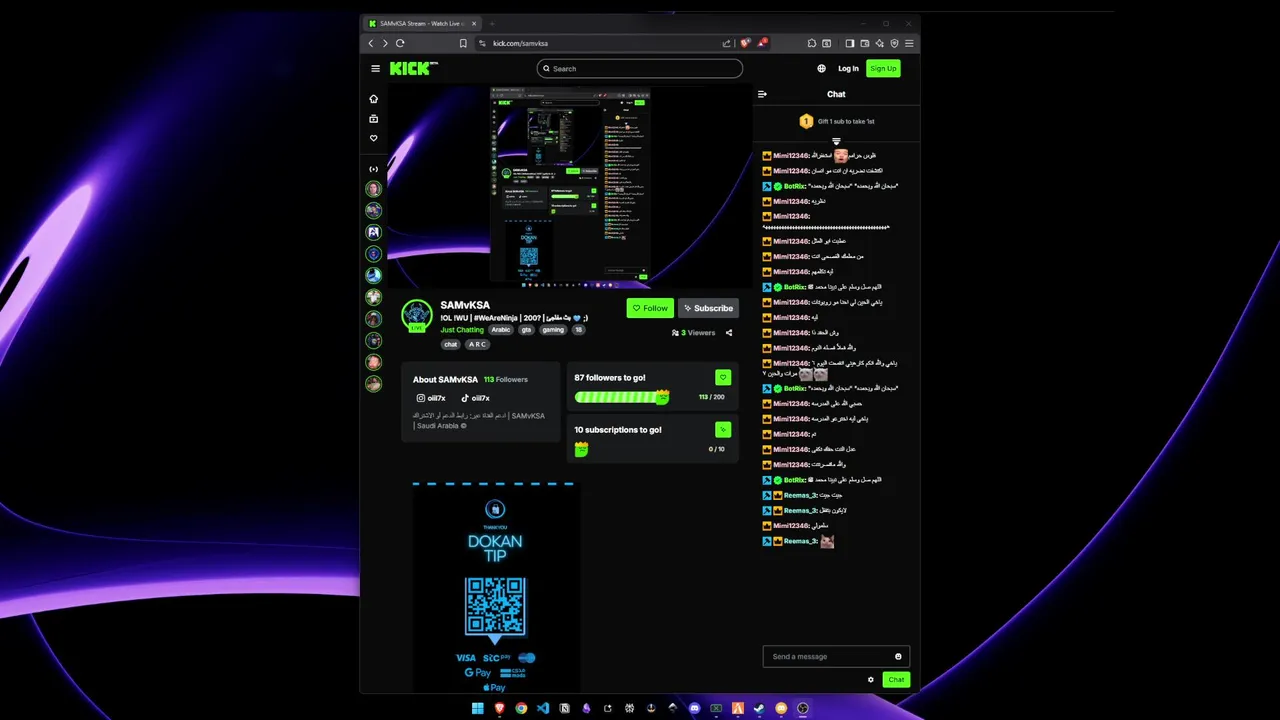Go to the KICK logo homepage
1280x720 pixels.
[x=413, y=68]
